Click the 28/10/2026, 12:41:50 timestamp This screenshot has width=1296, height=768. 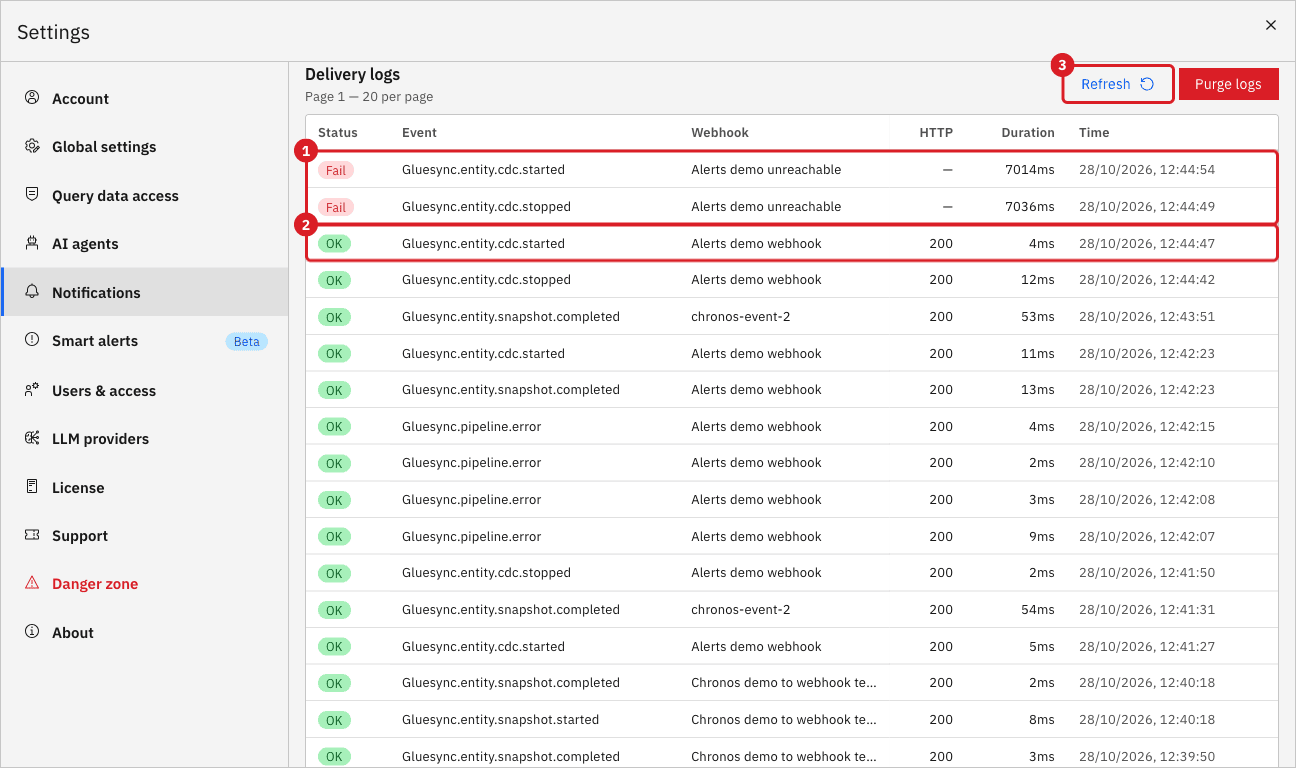[1147, 573]
